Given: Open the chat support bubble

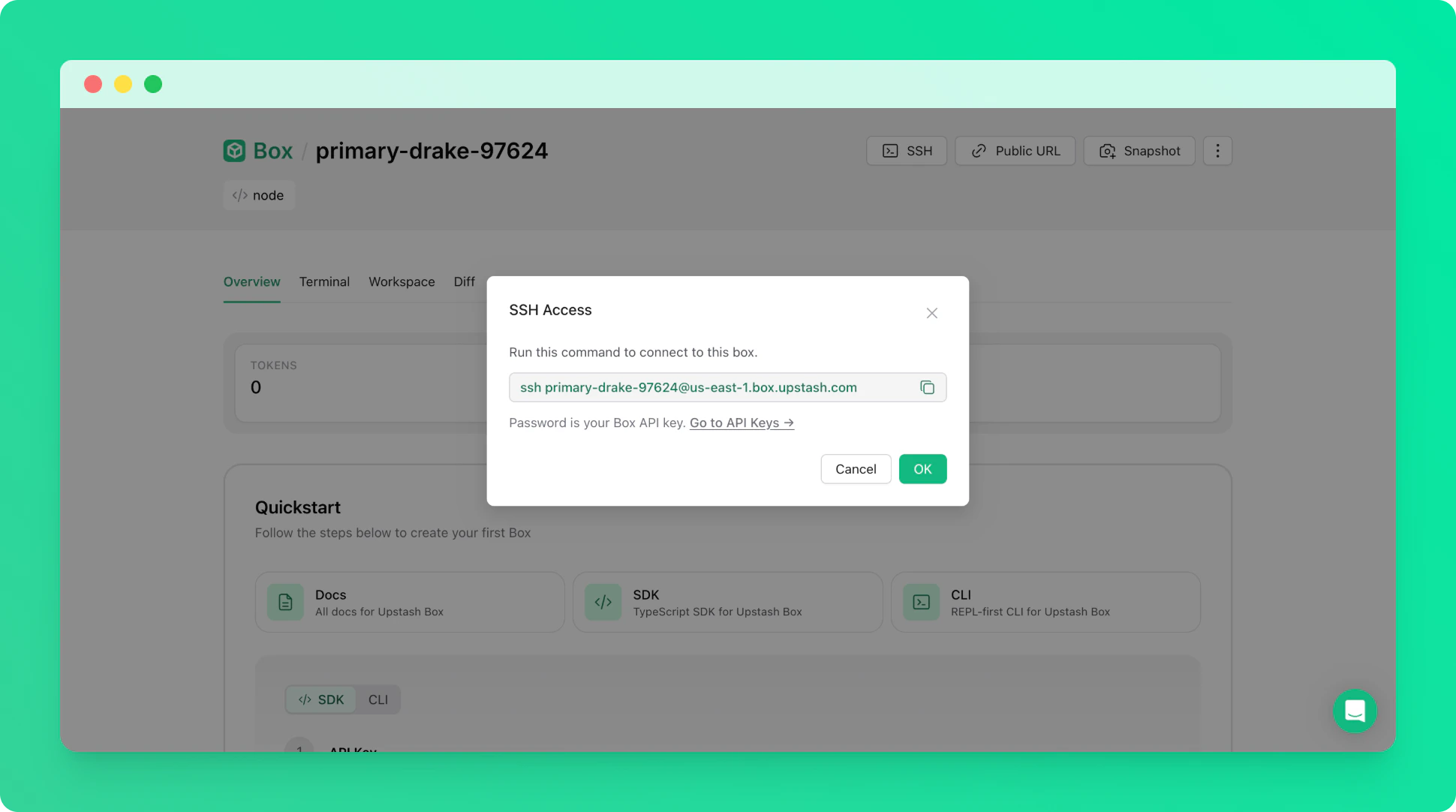Looking at the screenshot, I should (1355, 711).
